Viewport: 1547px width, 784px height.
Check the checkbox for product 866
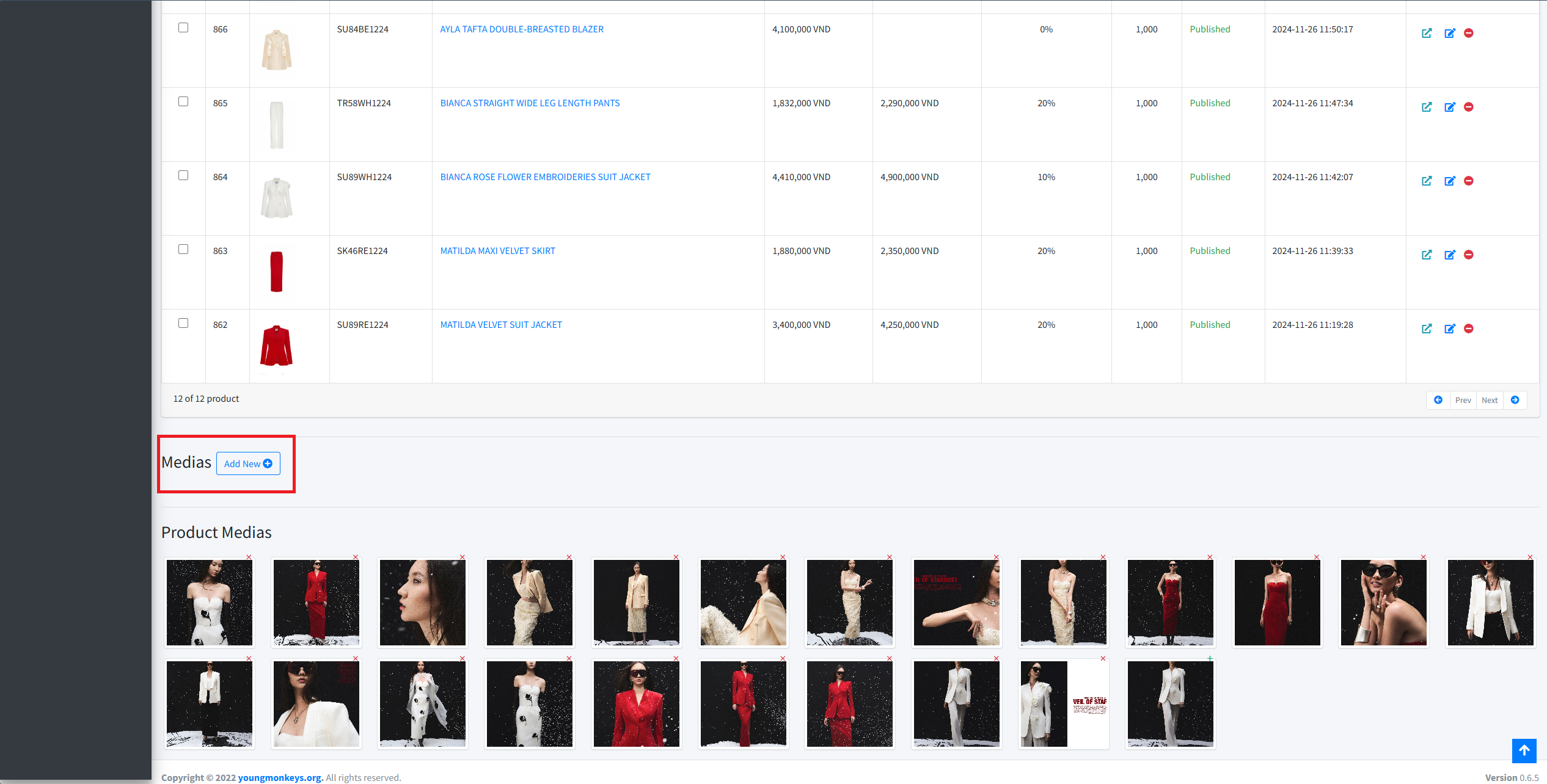tap(183, 27)
